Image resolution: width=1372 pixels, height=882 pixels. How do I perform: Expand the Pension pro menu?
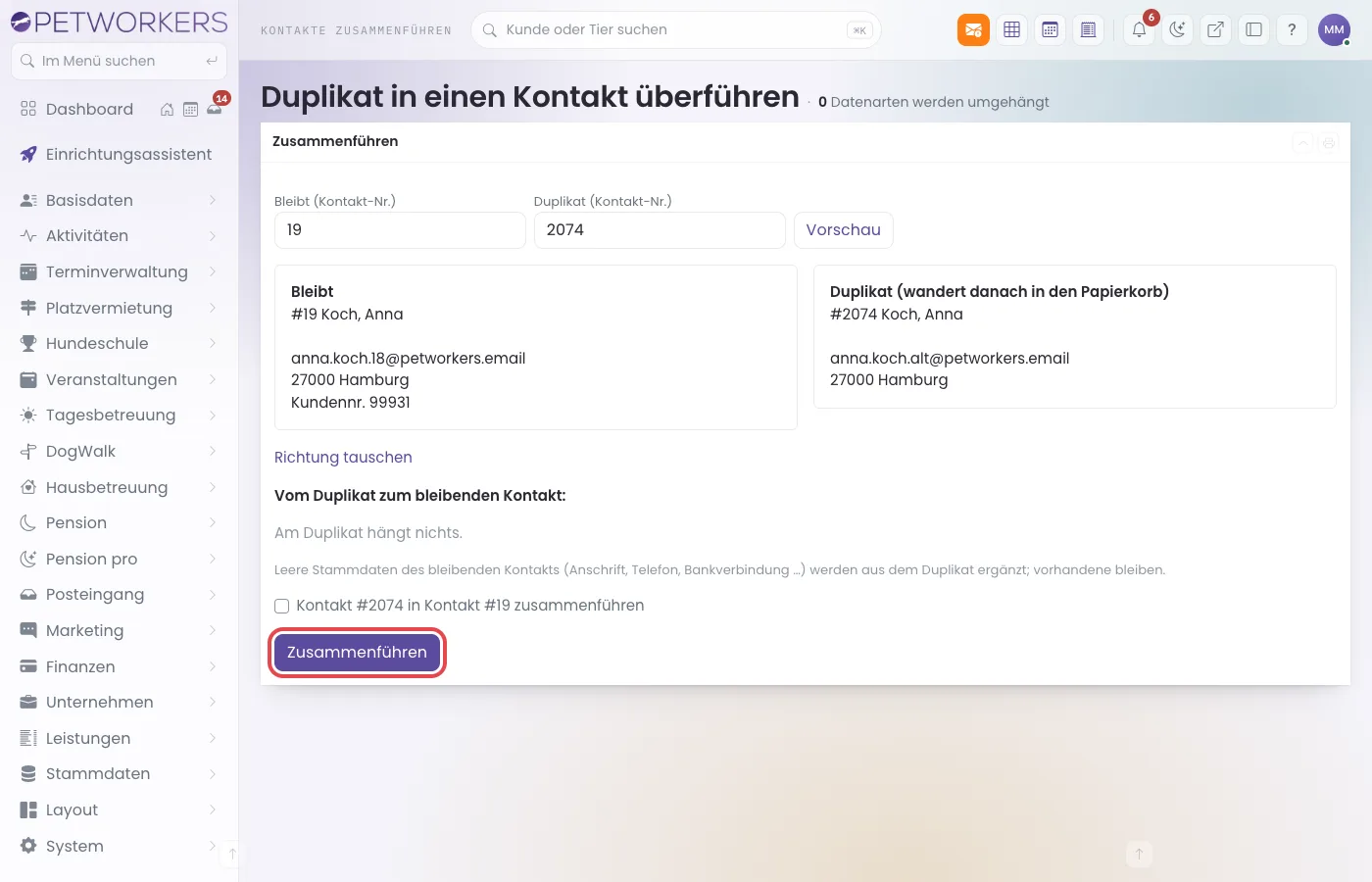(119, 559)
